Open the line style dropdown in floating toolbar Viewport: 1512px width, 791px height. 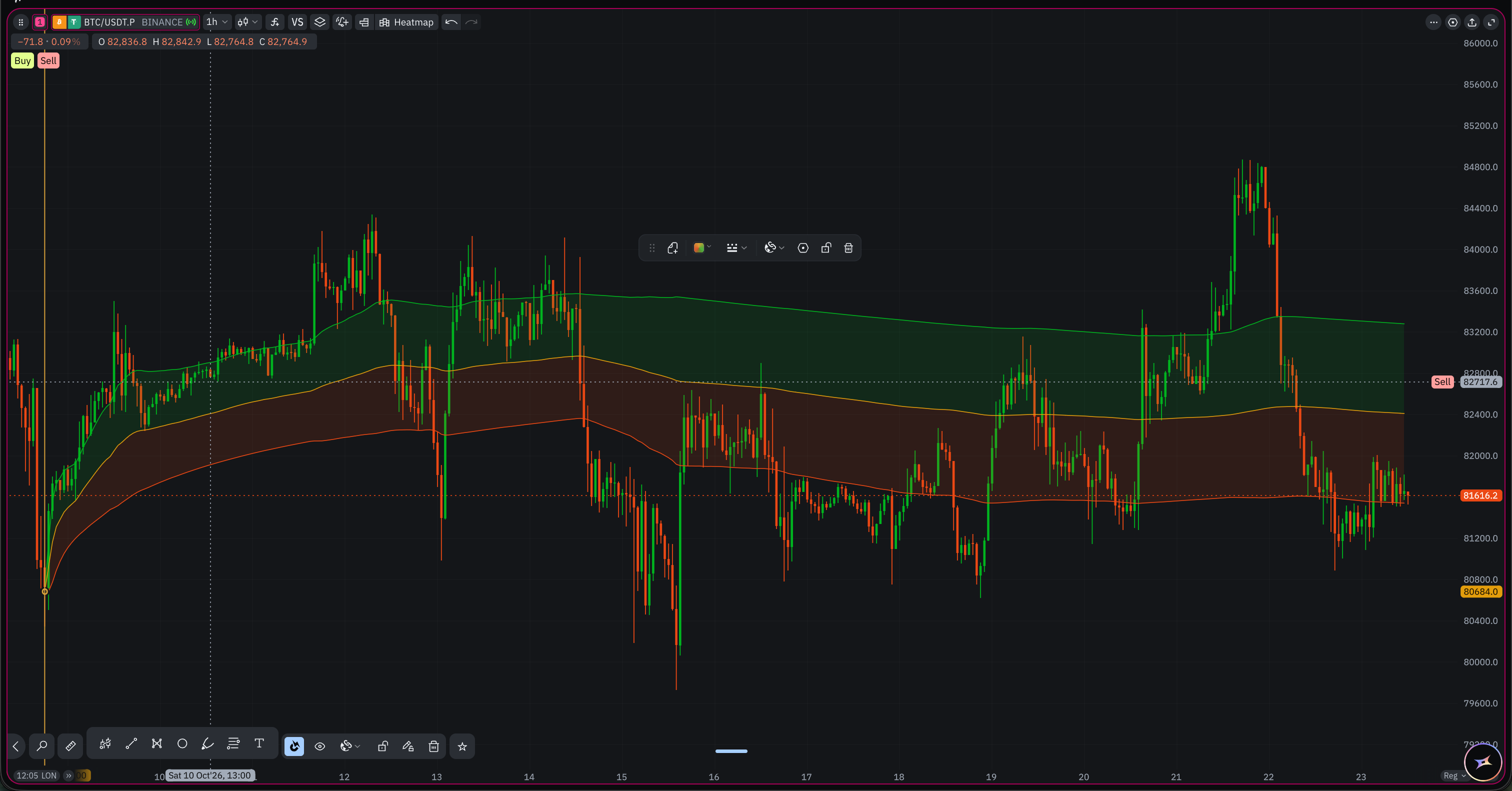pos(736,248)
